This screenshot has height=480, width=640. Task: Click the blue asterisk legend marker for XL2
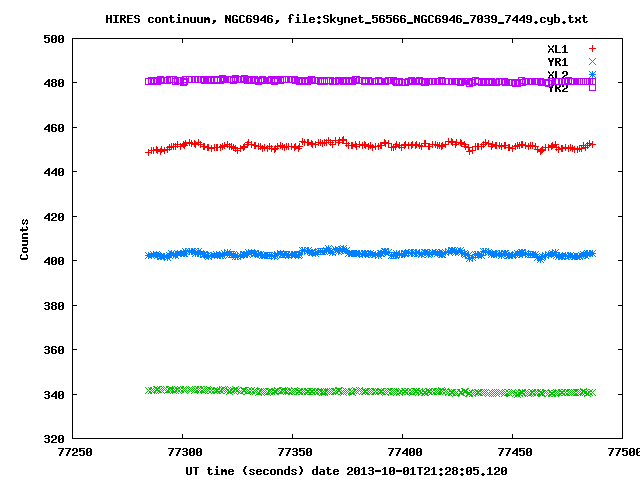pyautogui.click(x=592, y=74)
